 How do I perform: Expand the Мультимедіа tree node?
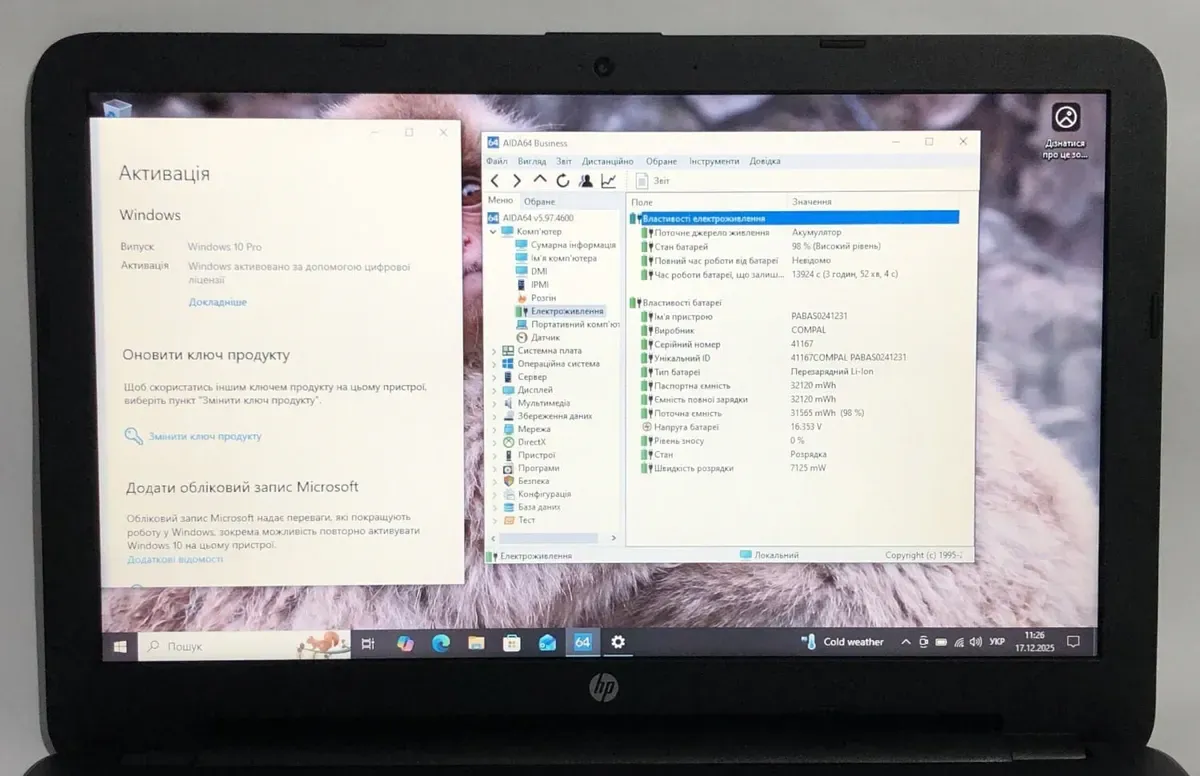[494, 403]
